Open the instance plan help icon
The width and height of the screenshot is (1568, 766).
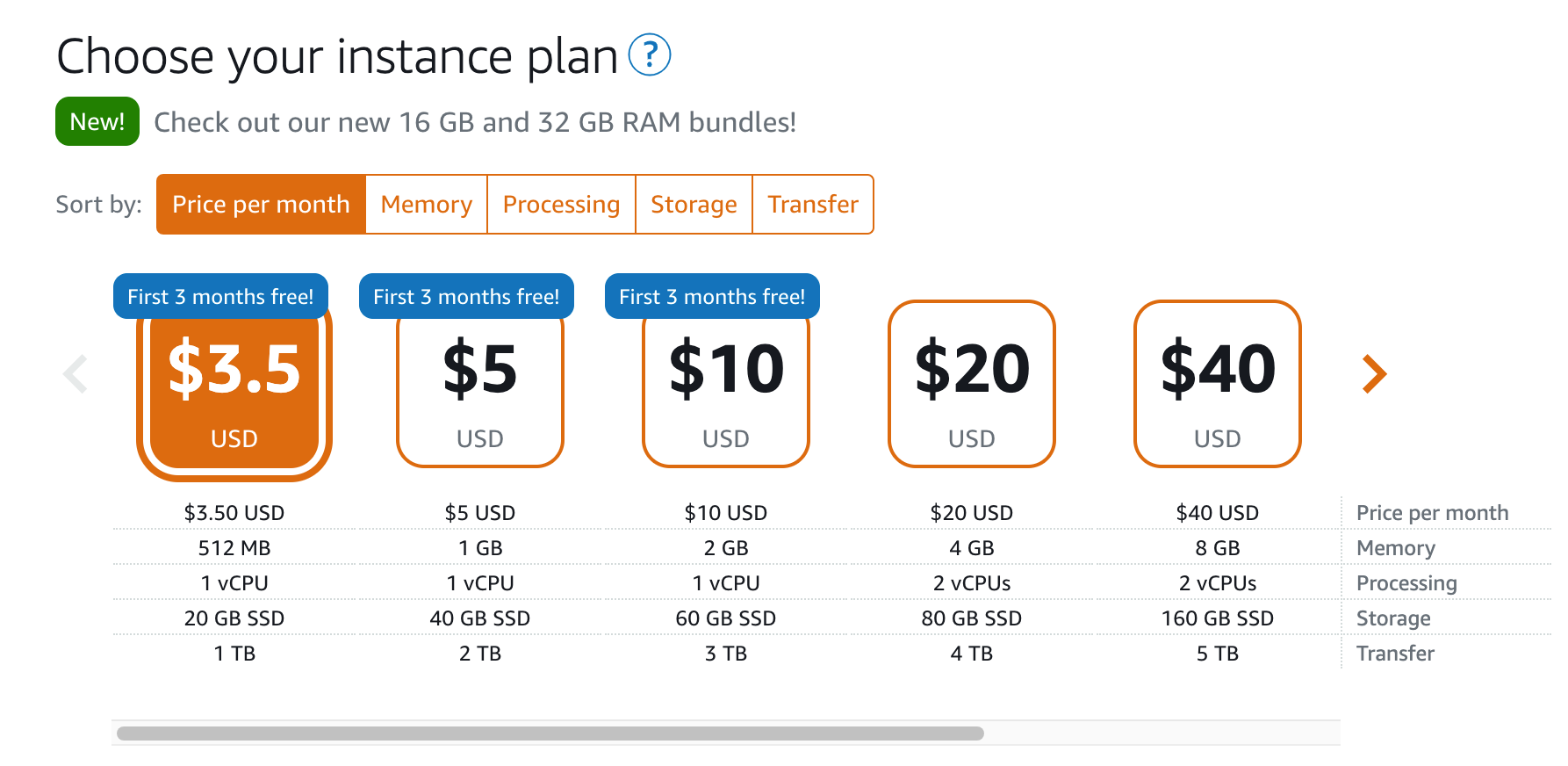coord(650,55)
